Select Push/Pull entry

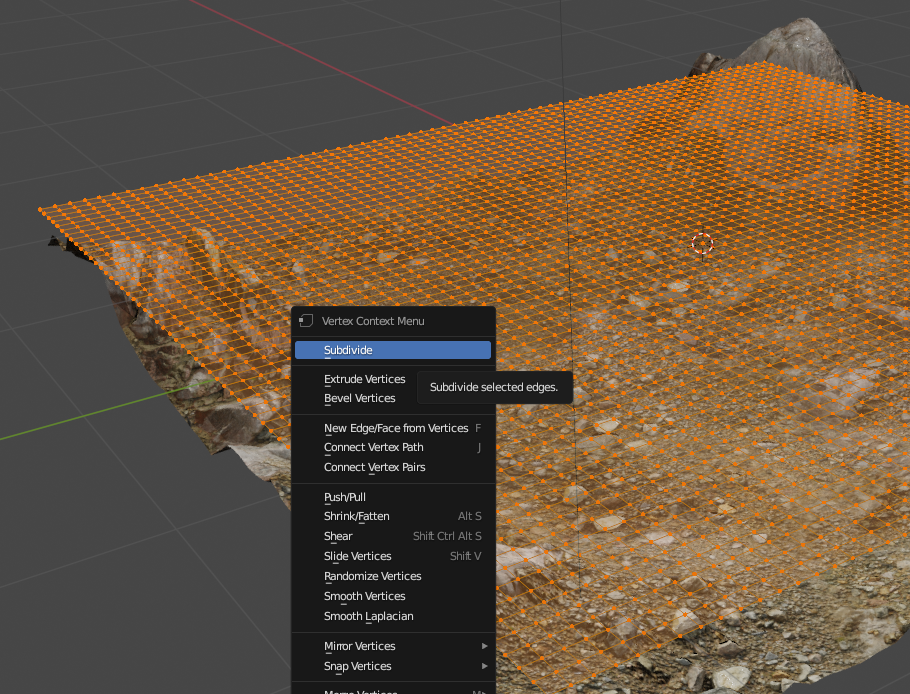[x=393, y=497]
